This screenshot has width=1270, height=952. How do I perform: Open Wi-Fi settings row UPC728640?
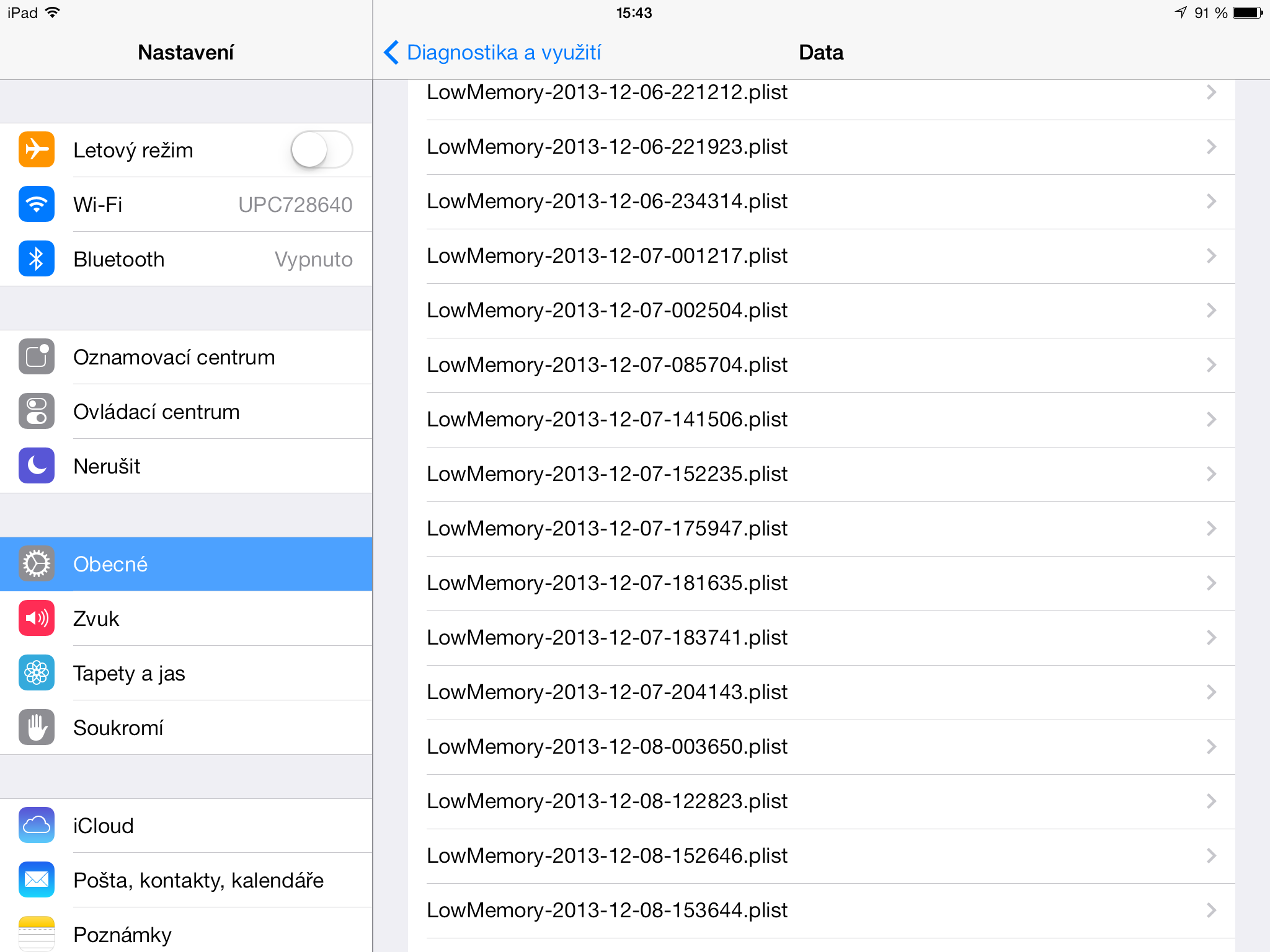(x=186, y=205)
